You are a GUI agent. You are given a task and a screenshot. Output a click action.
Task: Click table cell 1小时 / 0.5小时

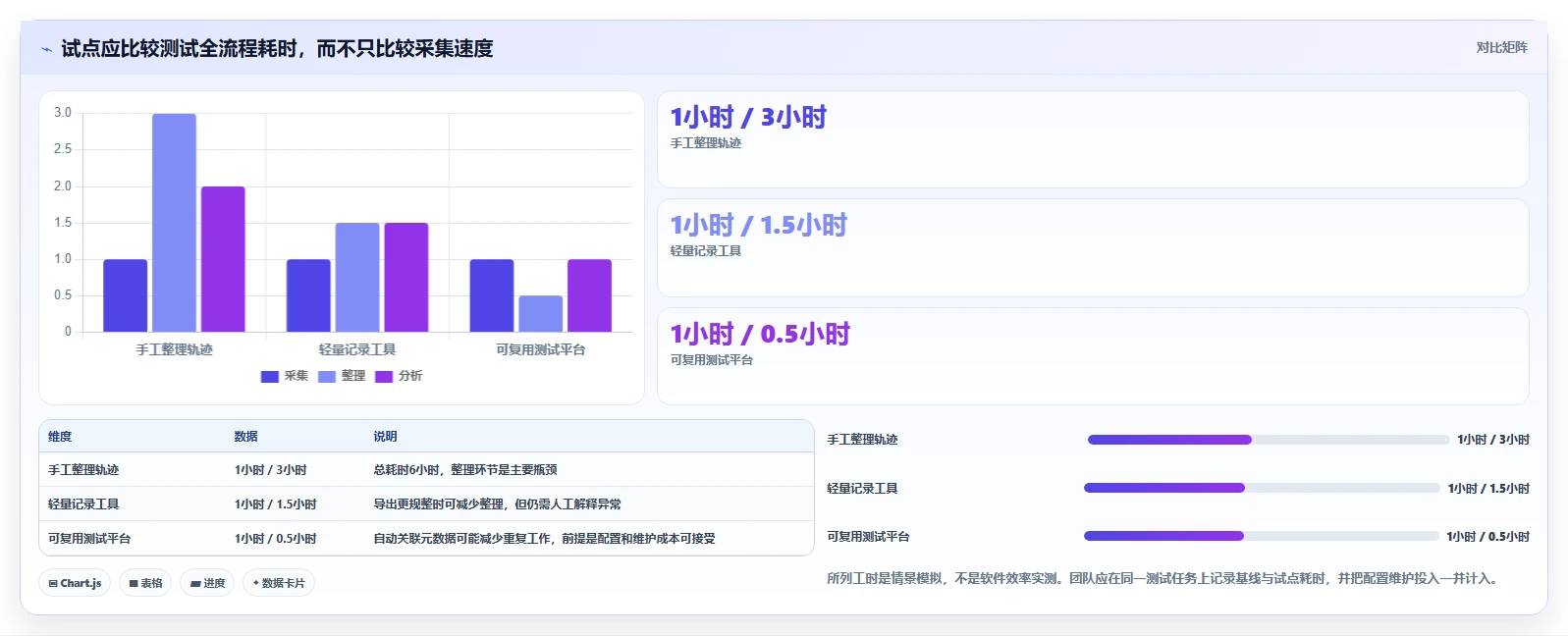(276, 539)
